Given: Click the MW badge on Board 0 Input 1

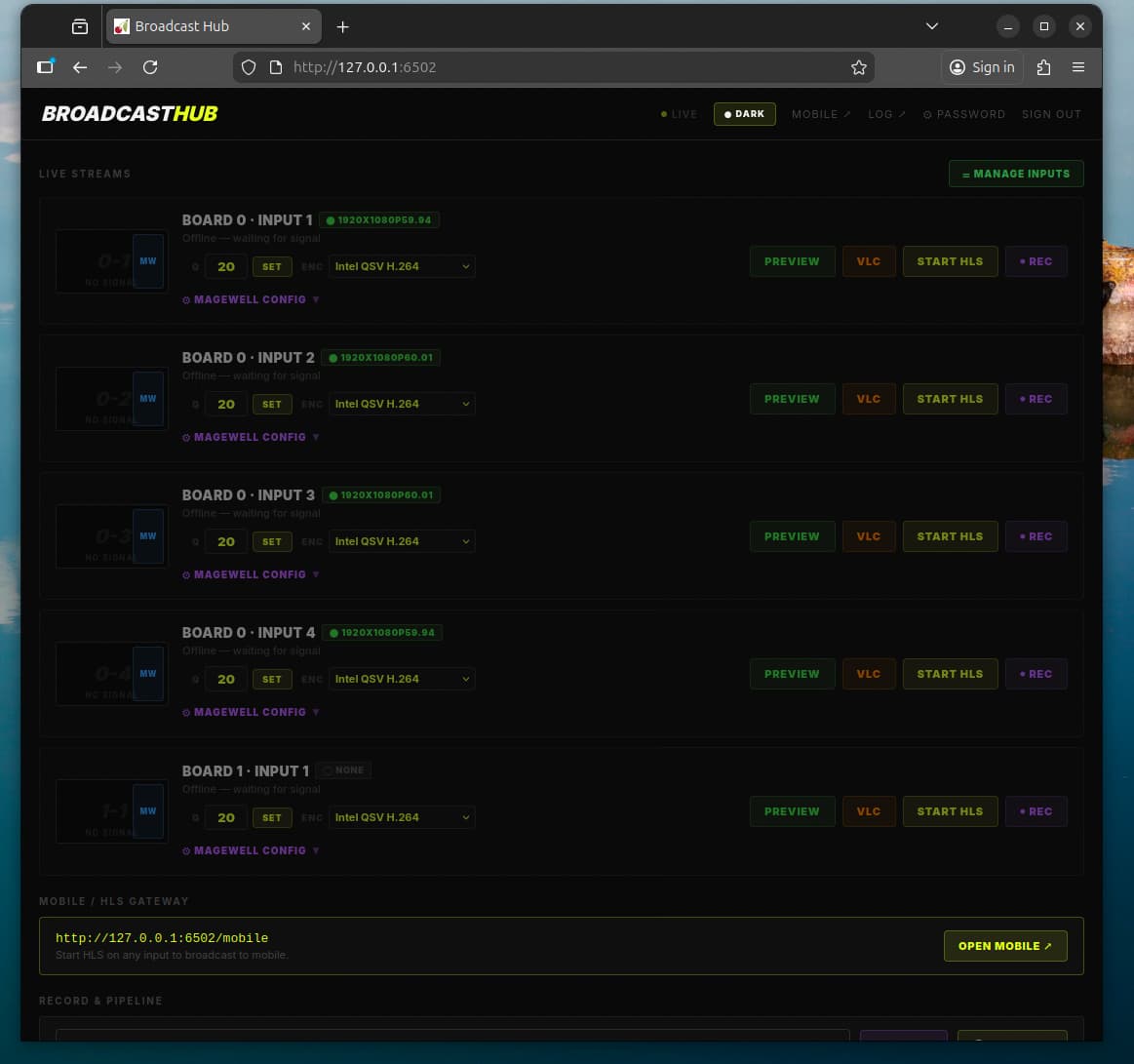Looking at the screenshot, I should [x=148, y=261].
